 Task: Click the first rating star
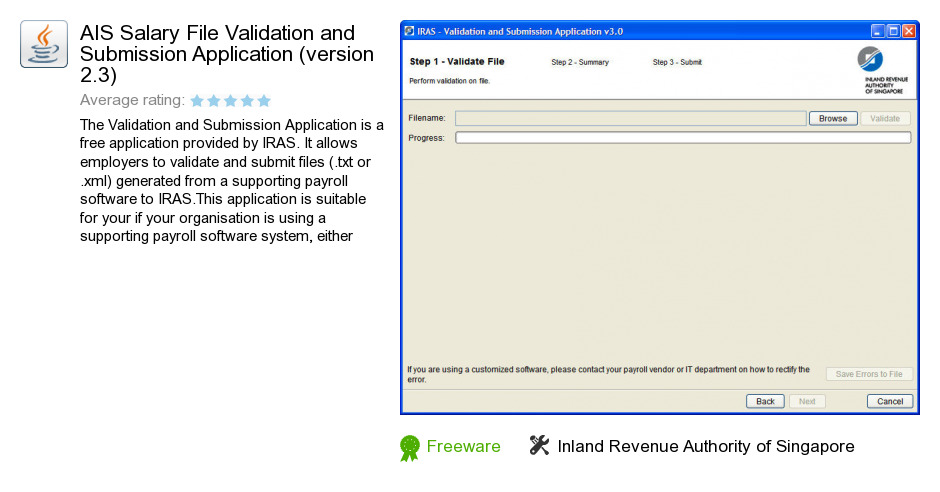tap(197, 101)
